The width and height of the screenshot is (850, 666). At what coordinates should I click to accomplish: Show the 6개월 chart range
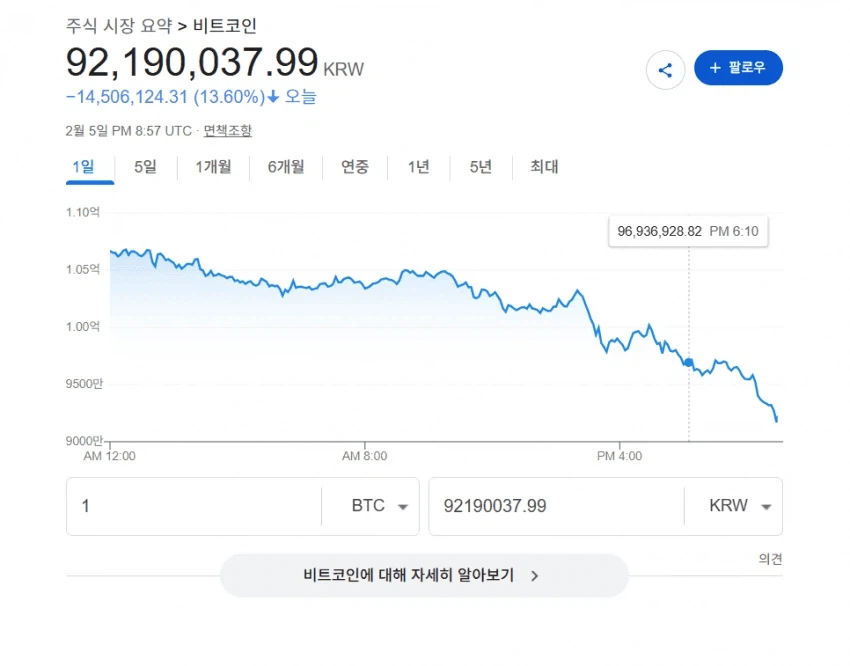(x=286, y=167)
